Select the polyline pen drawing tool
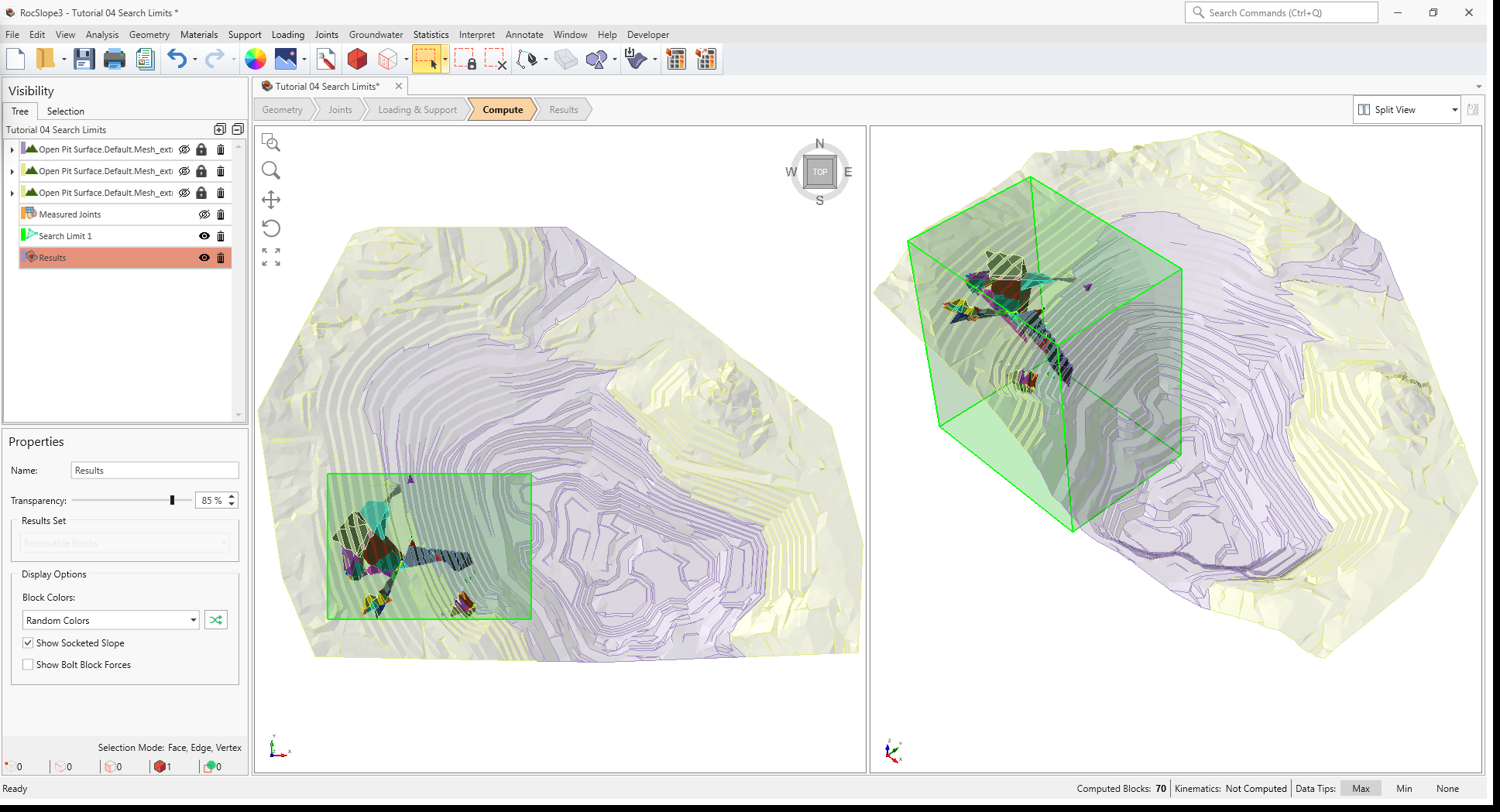The image size is (1500, 812). (528, 59)
